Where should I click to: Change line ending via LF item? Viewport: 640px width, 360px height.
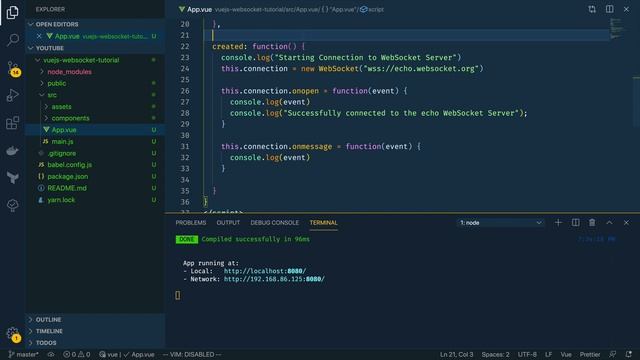548,354
